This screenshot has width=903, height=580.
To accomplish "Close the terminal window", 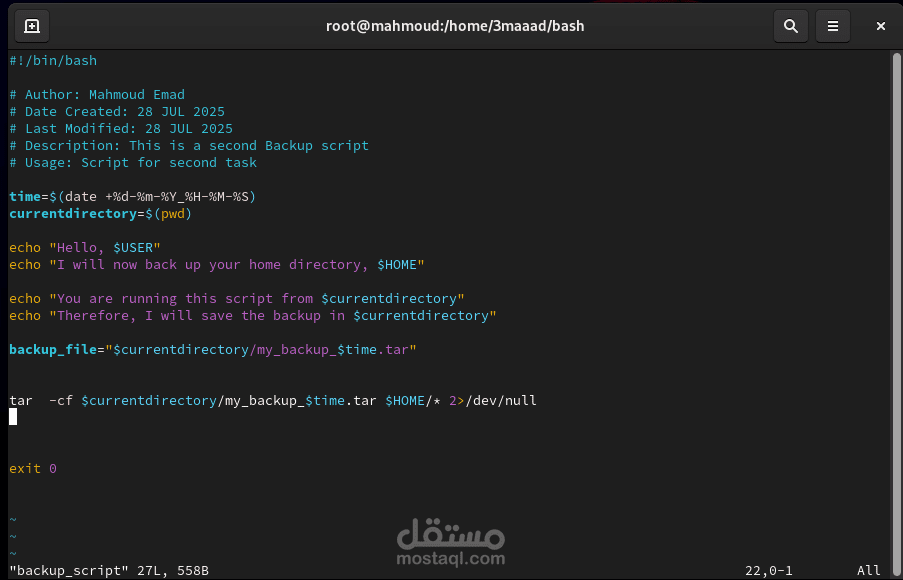I will [x=881, y=26].
